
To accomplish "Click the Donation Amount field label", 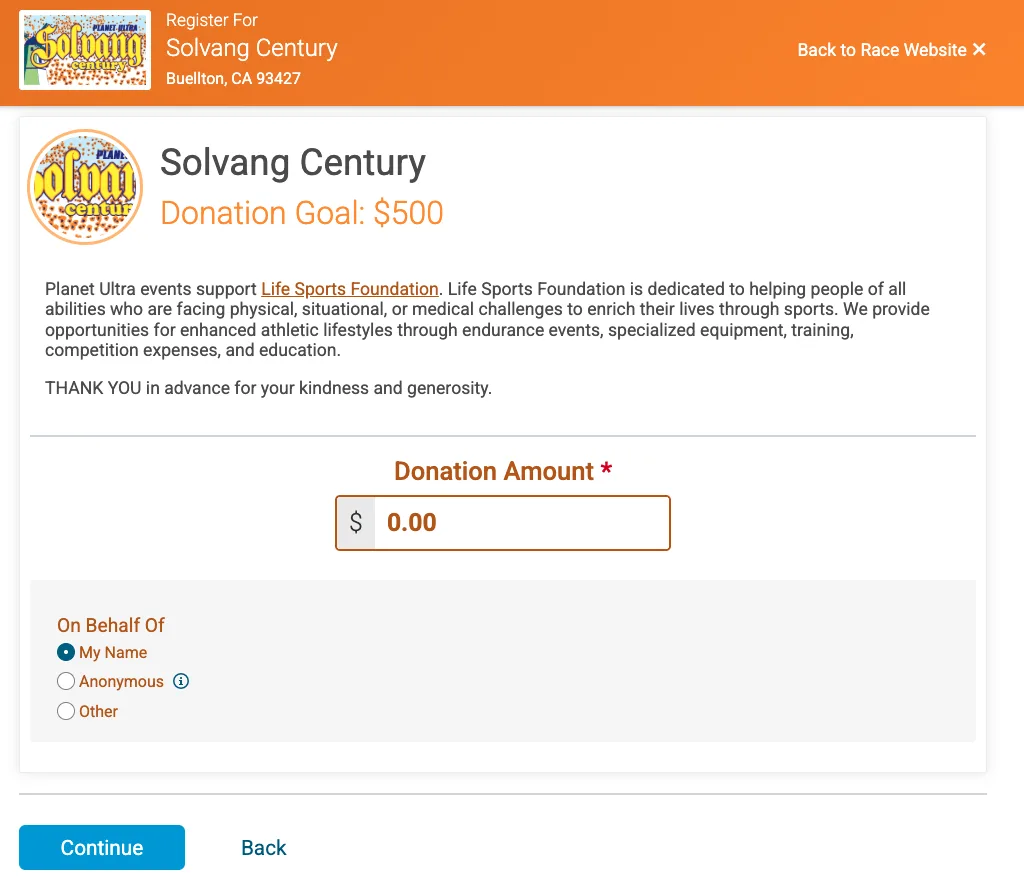I will [x=494, y=471].
